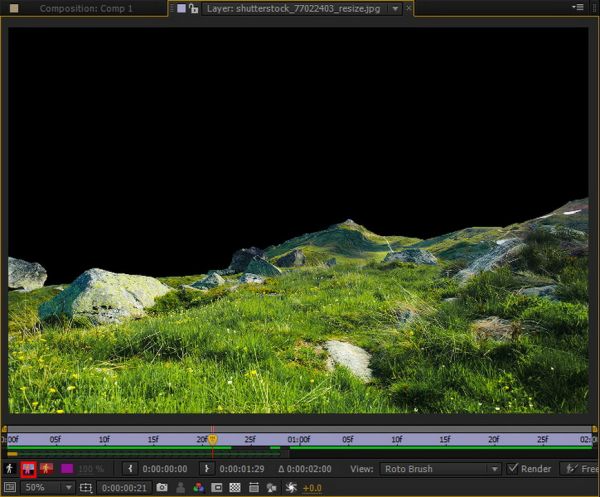Set layer out point bracket button
This screenshot has height=497, width=600.
pyautogui.click(x=207, y=468)
